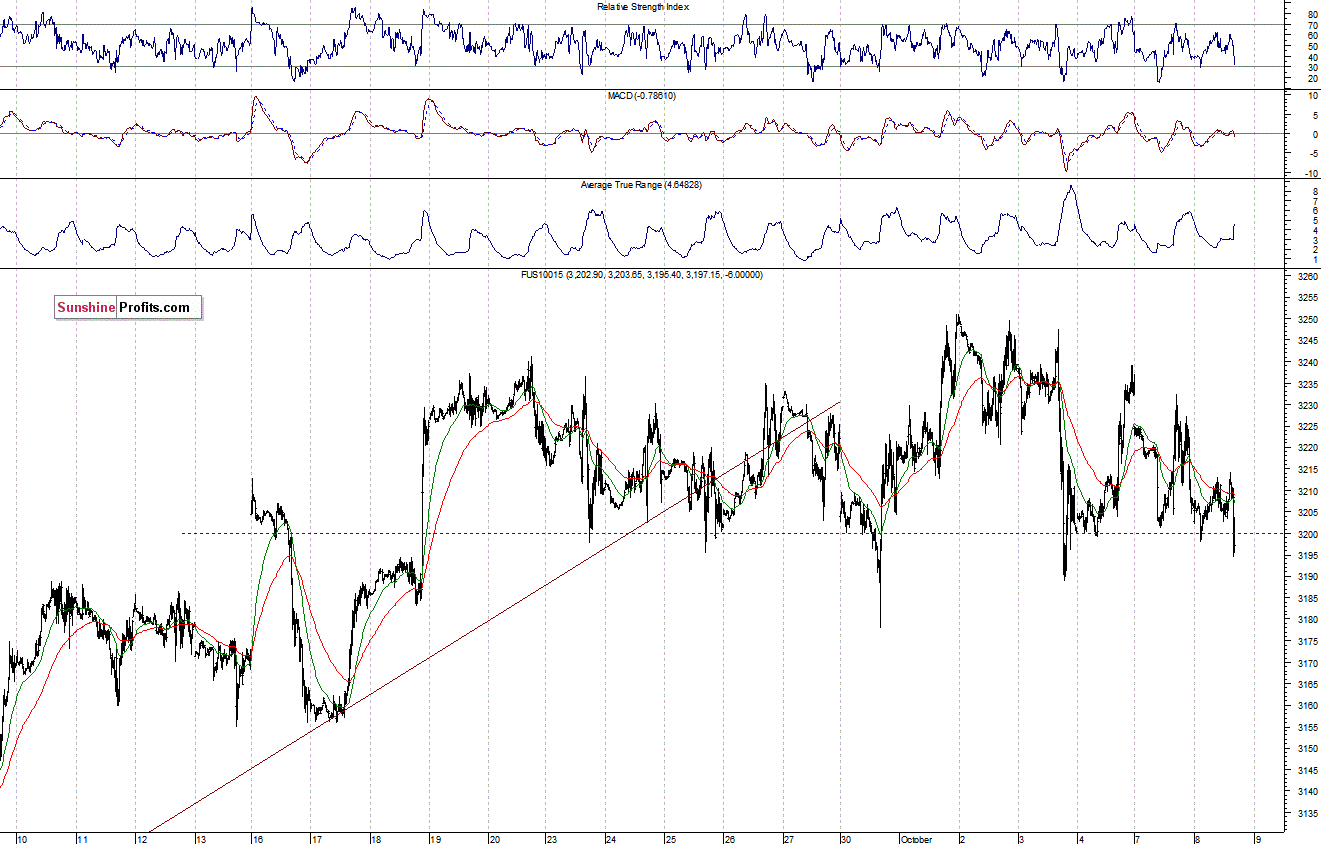Click the 'Relative Strength Index' panel title
This screenshot has height=844, width=1321.
tap(643, 7)
